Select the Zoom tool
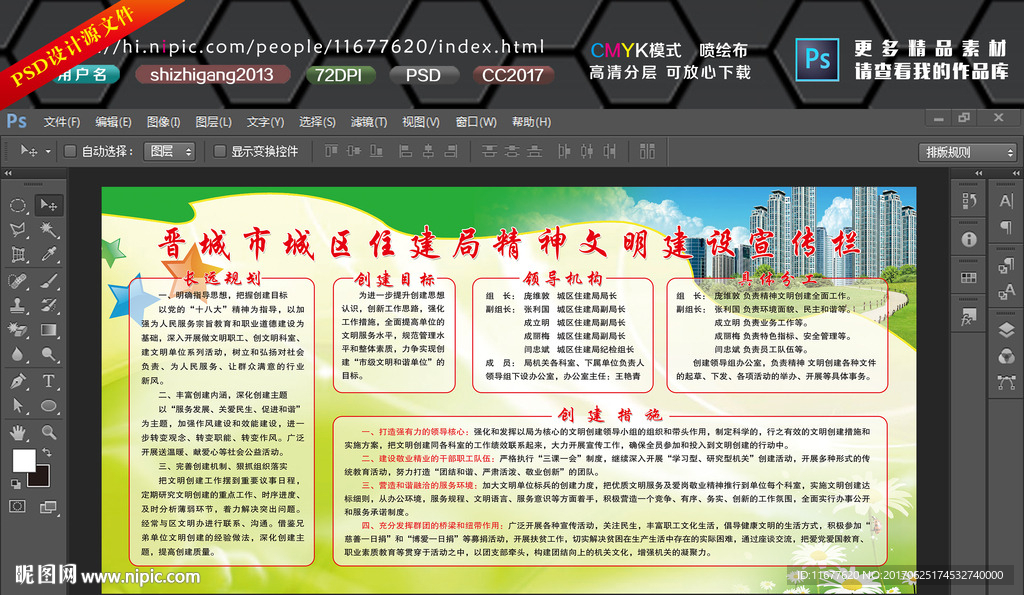Screen dimensions: 1024x595 pyautogui.click(x=48, y=432)
